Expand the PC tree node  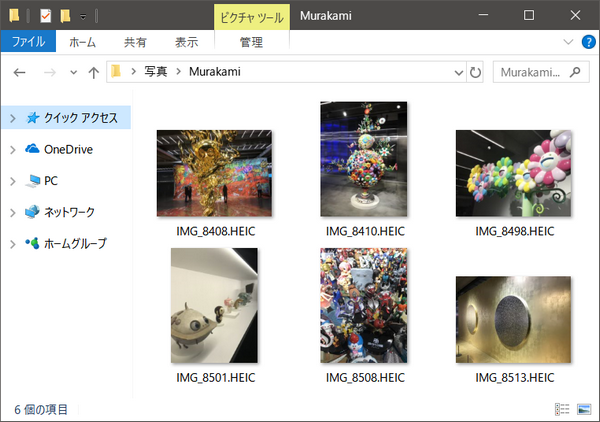(x=13, y=181)
